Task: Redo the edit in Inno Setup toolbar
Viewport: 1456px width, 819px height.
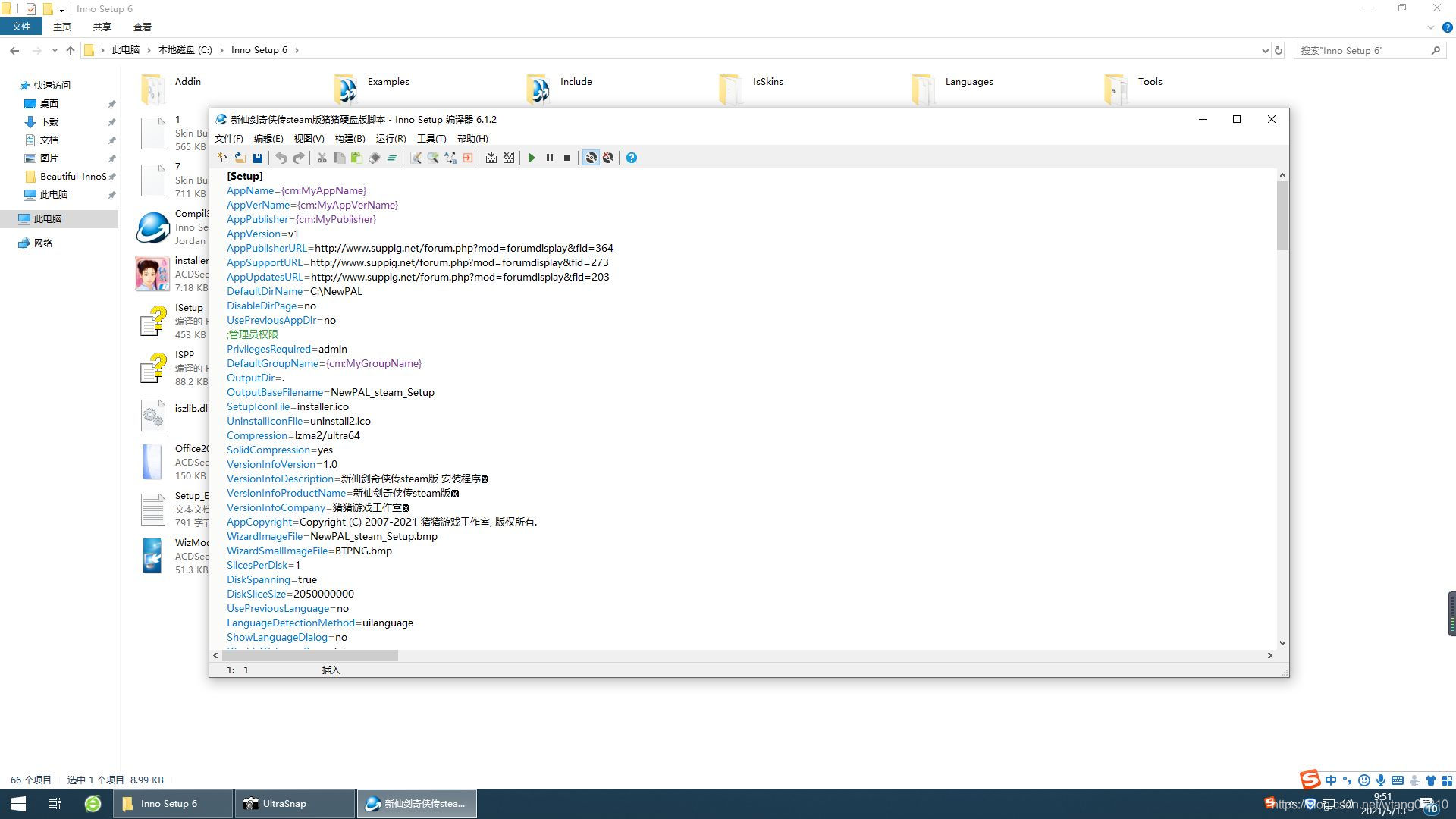Action: point(299,158)
